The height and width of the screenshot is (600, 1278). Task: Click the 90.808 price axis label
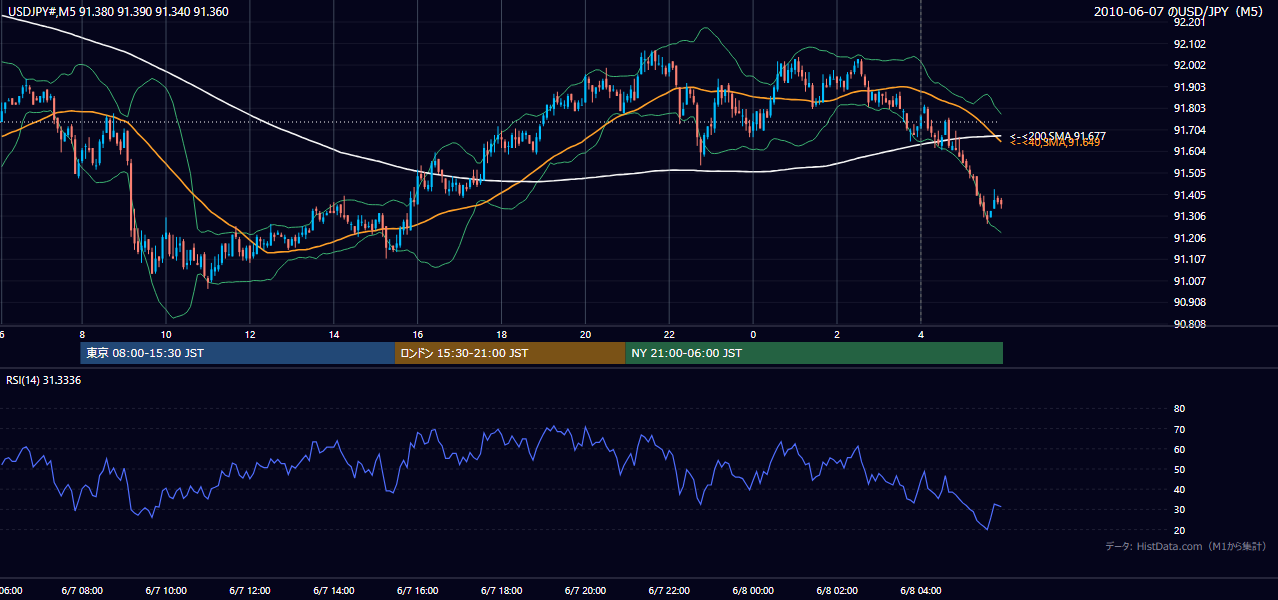1192,324
